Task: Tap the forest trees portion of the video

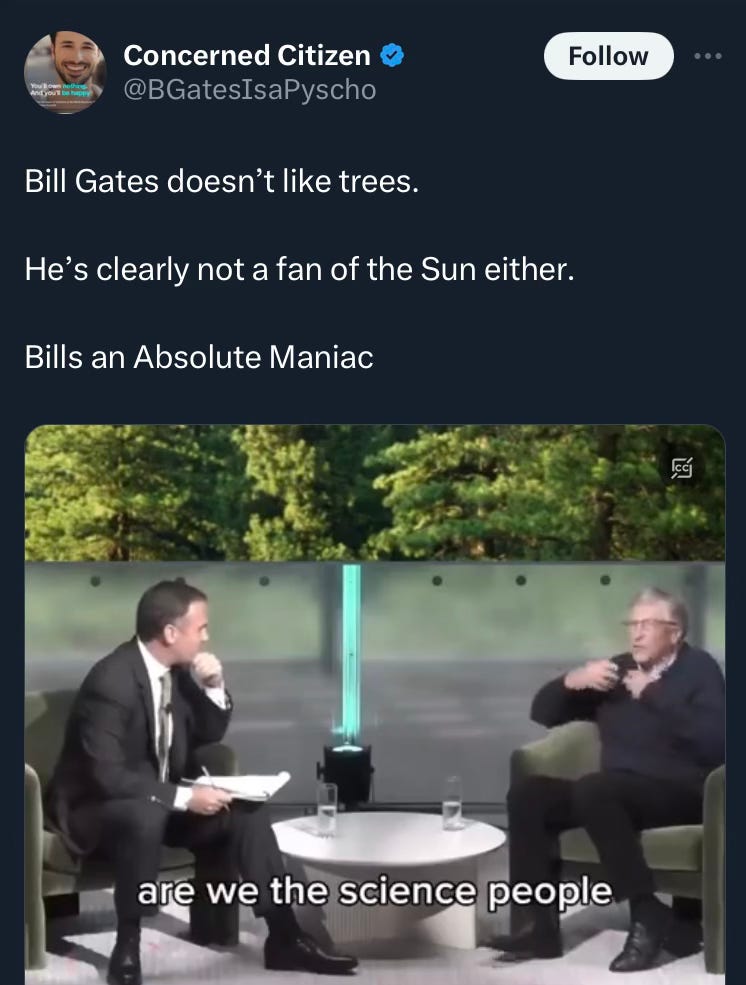Action: pyautogui.click(x=375, y=492)
